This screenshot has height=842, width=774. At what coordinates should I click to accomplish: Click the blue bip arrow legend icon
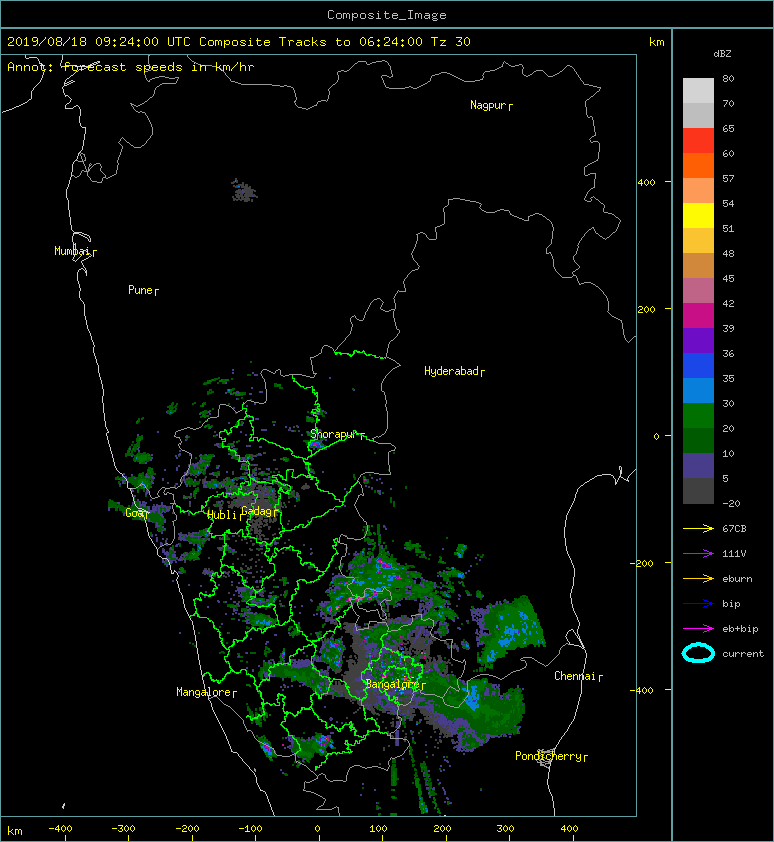tap(698, 604)
